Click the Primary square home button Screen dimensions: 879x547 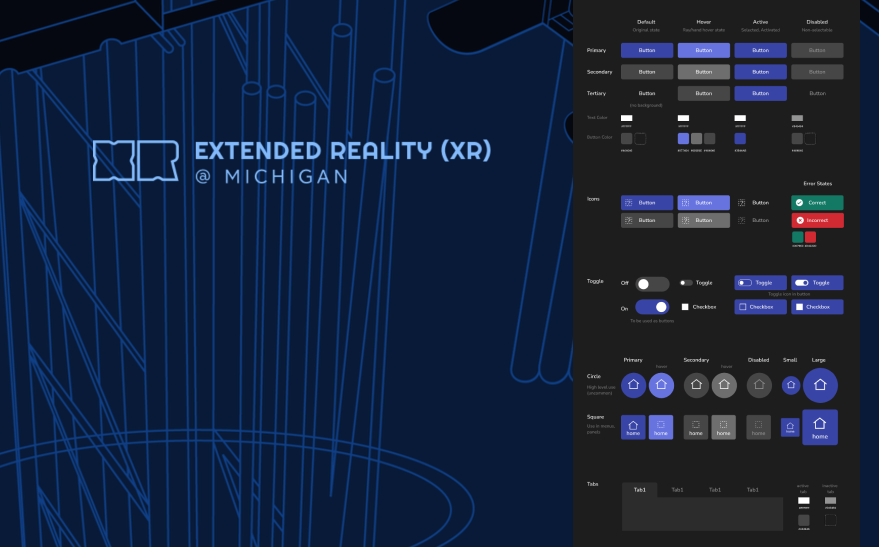point(633,427)
